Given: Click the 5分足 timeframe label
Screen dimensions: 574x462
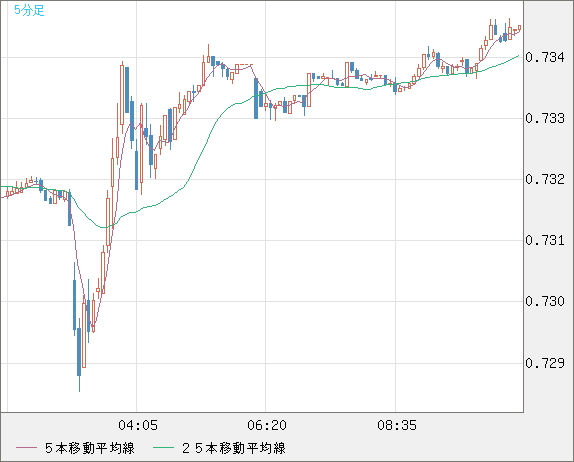Looking at the screenshot, I should coord(29,10).
